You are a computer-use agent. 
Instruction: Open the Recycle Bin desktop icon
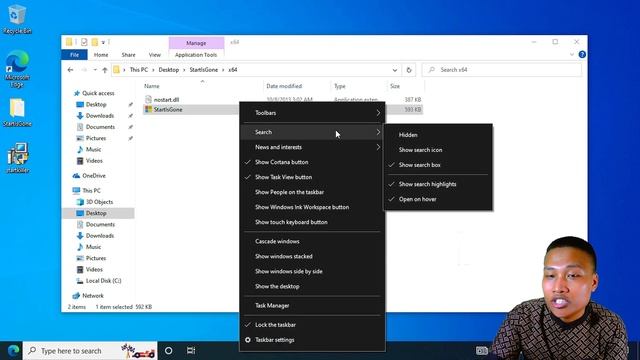(17, 18)
